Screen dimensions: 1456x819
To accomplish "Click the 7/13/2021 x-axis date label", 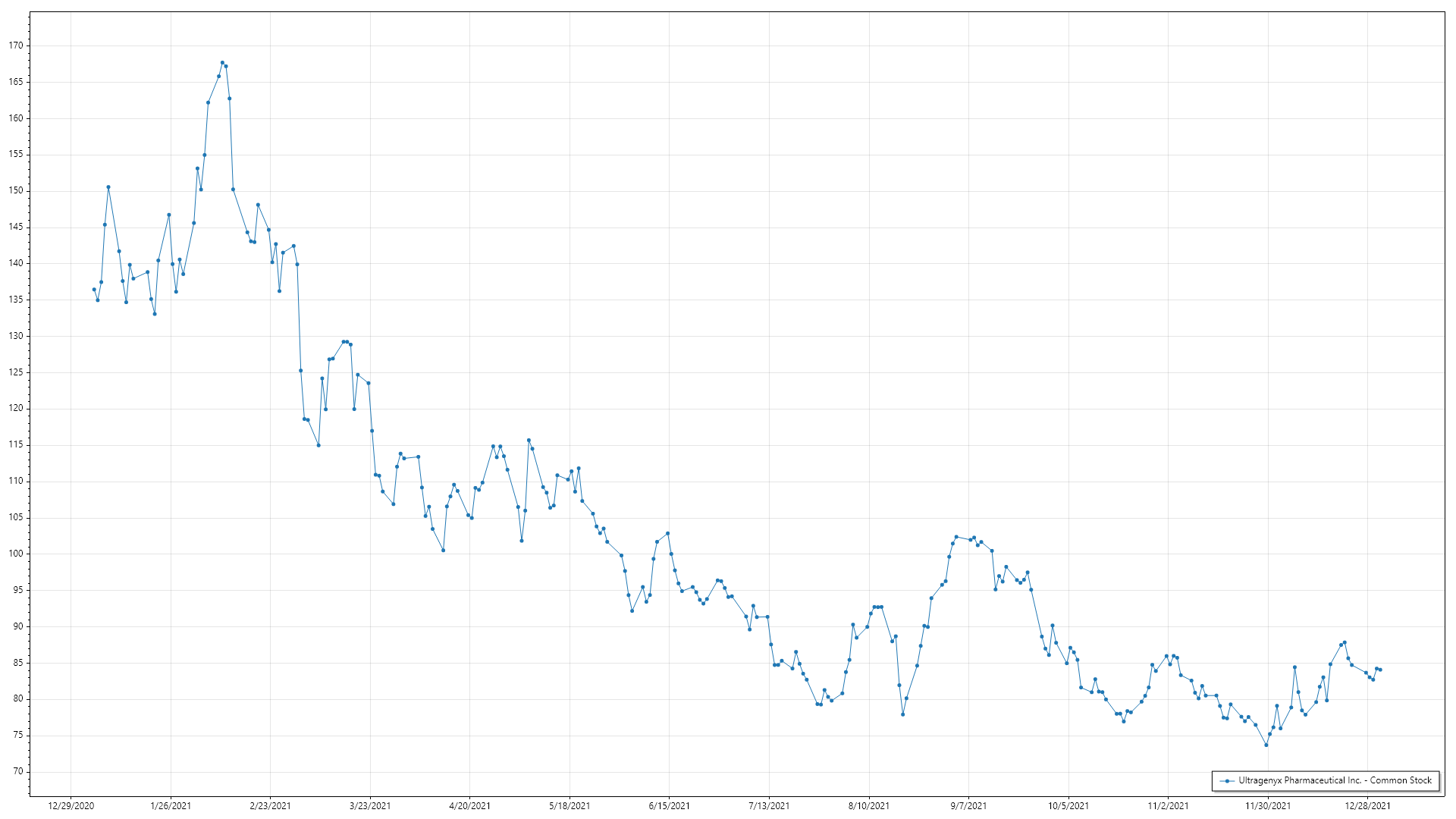I will coord(769,806).
